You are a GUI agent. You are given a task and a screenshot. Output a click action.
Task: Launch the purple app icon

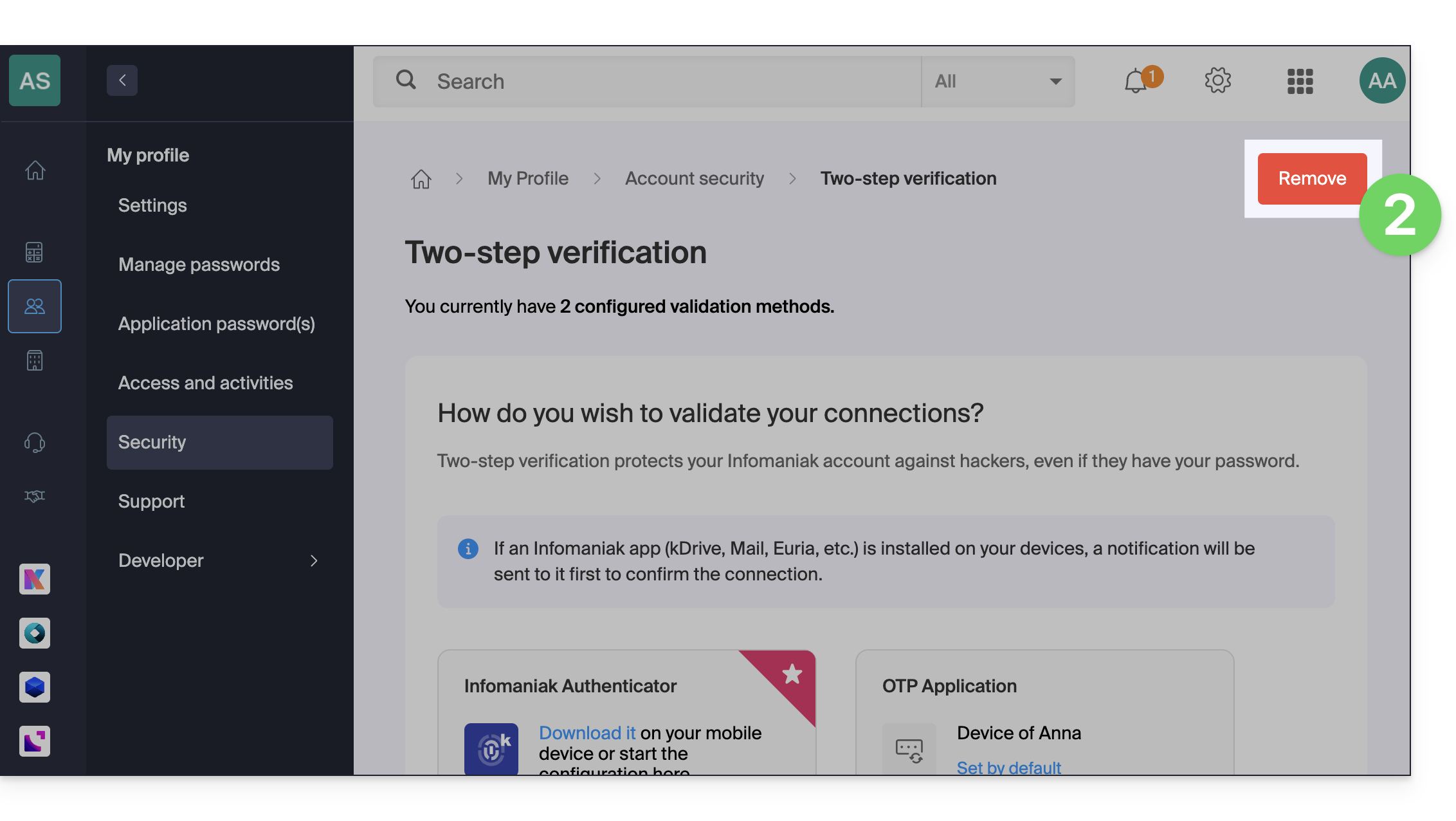(35, 741)
